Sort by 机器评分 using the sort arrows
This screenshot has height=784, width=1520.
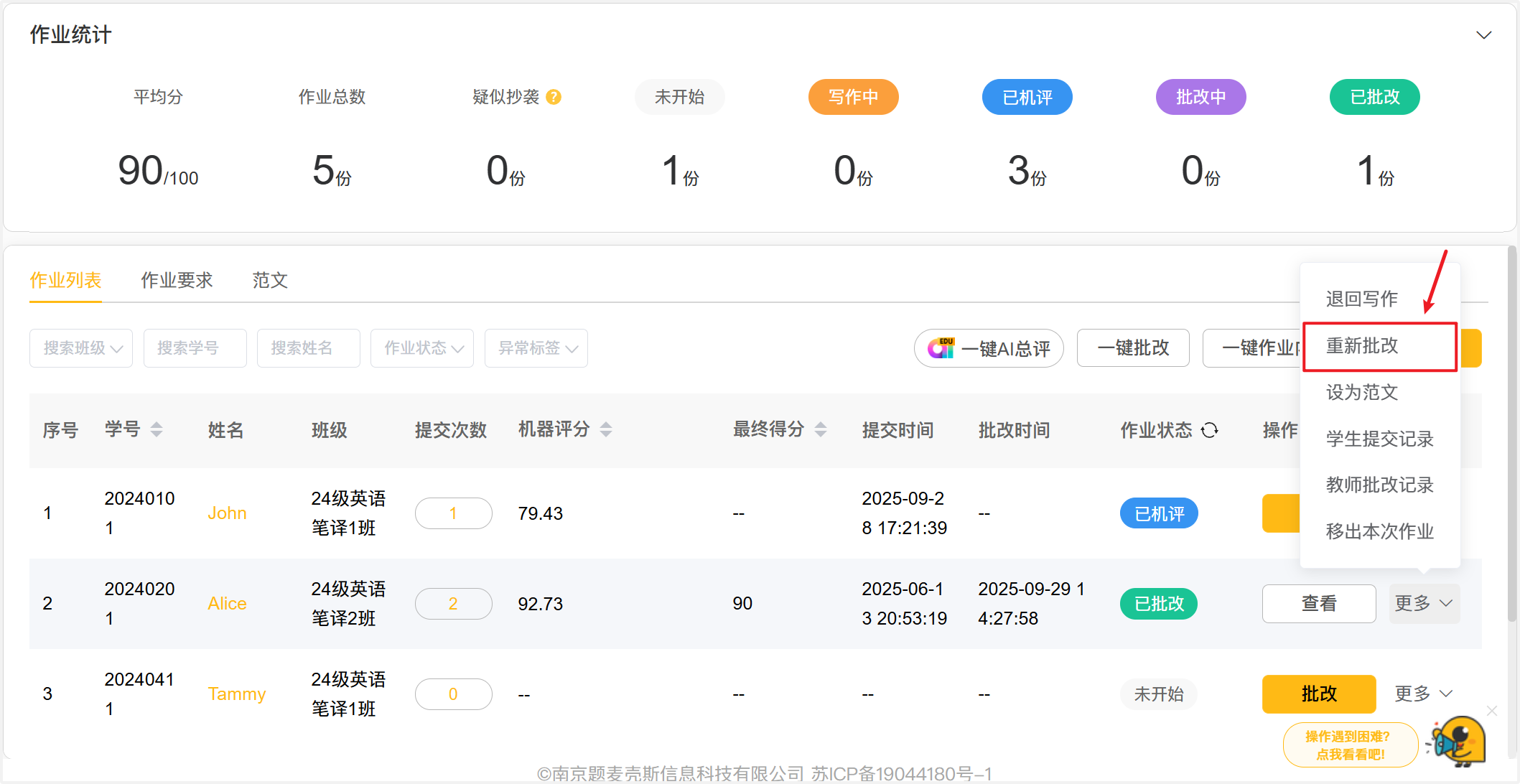pyautogui.click(x=606, y=429)
